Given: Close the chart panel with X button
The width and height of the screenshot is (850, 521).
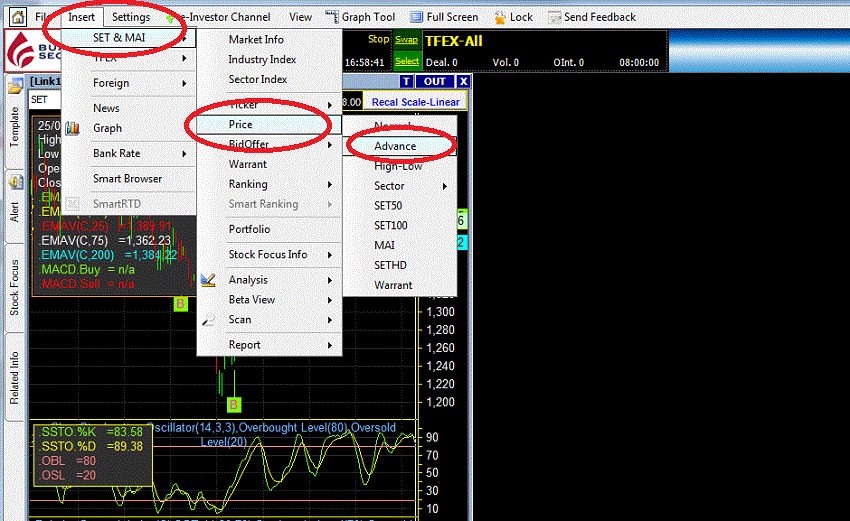Looking at the screenshot, I should point(463,81).
